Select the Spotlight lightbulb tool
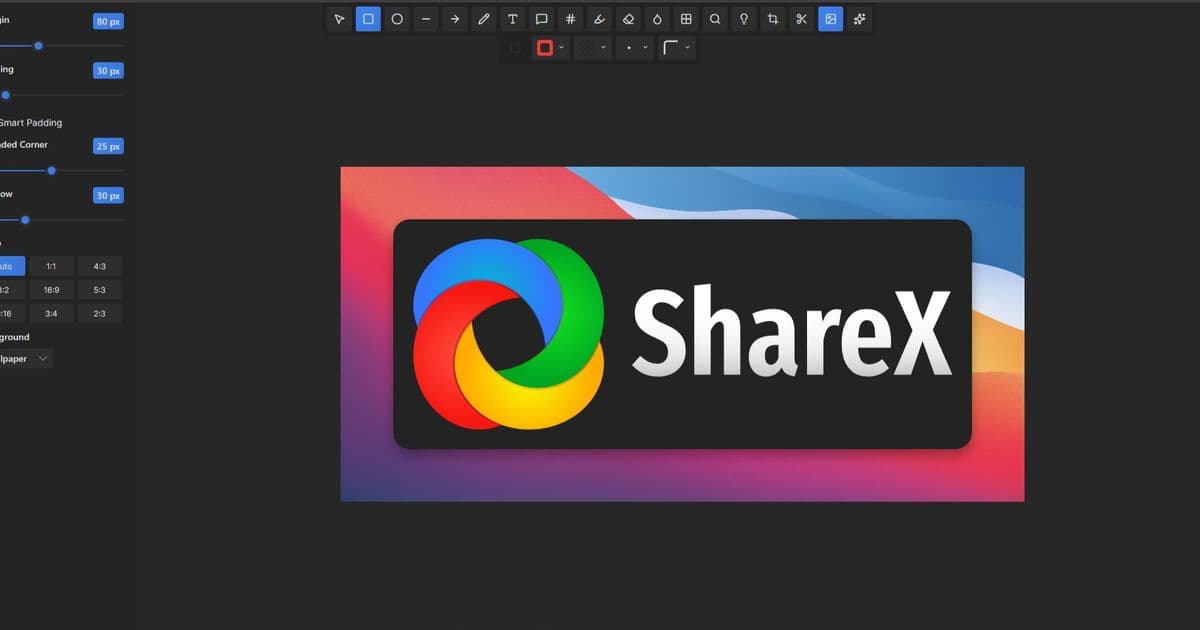Image resolution: width=1200 pixels, height=630 pixels. point(744,19)
